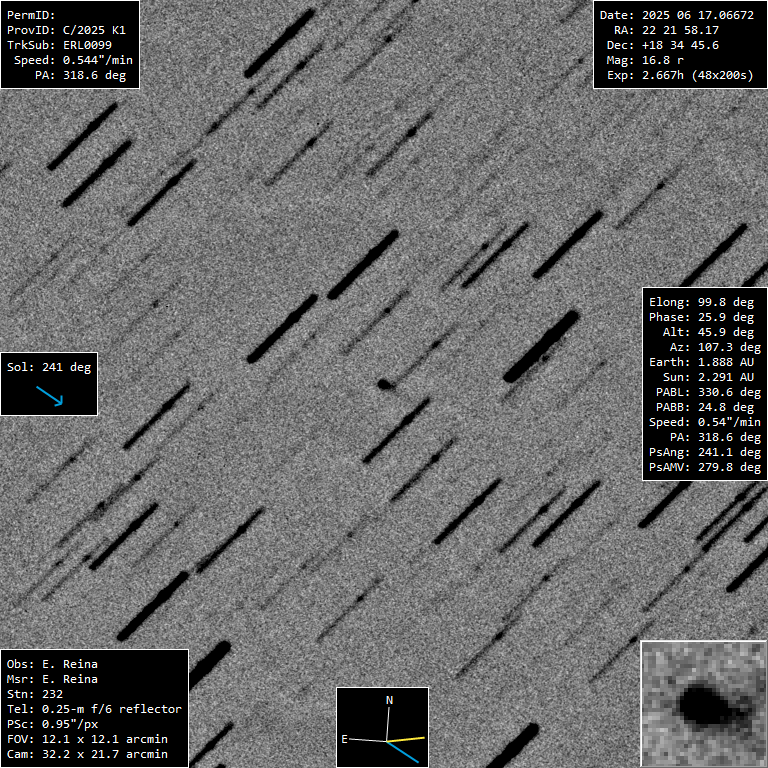Screen dimensions: 768x768
Task: Click the 'PermID:' label
Action: tap(31, 15)
